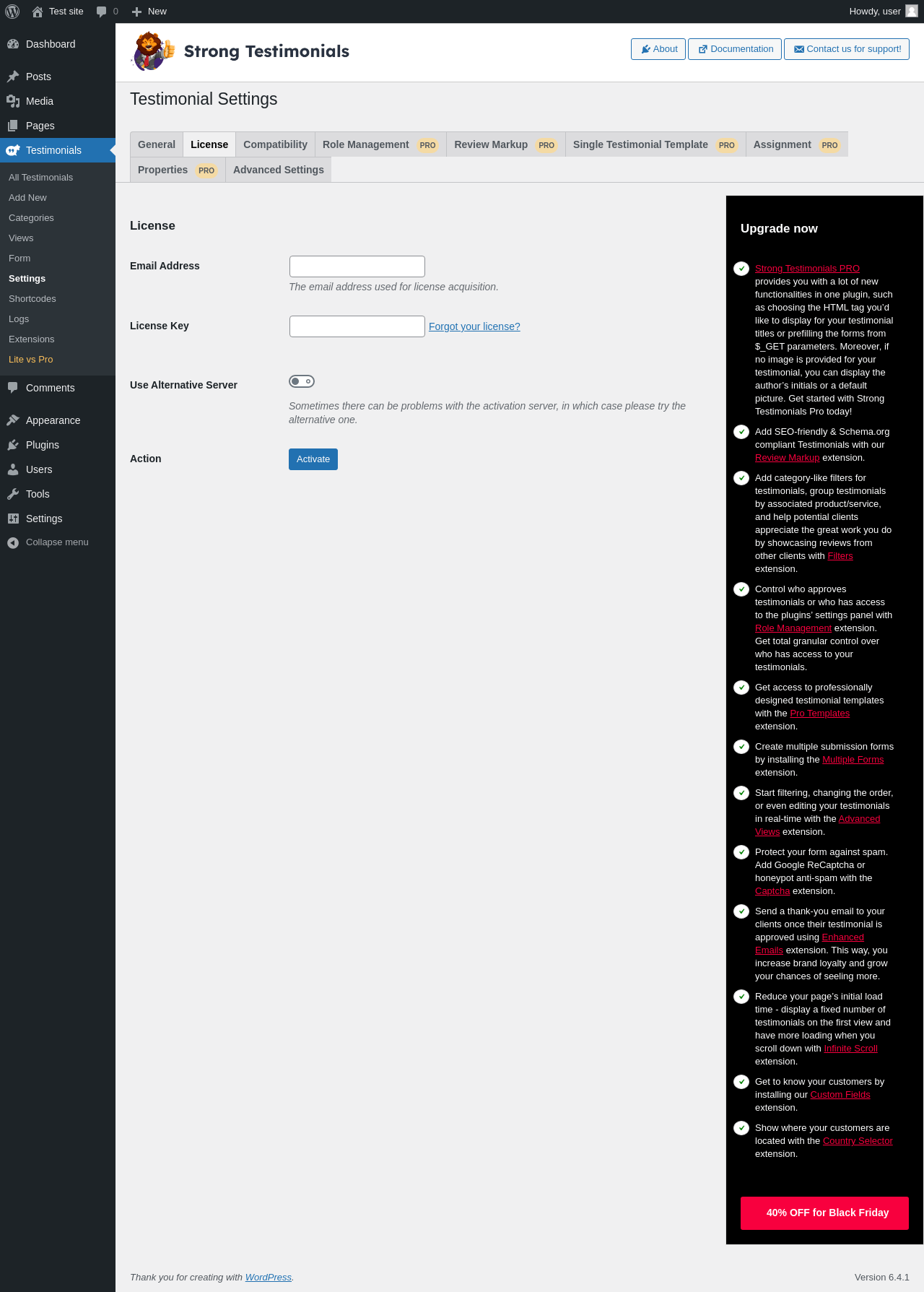Click the Dashboard gauge icon
The width and height of the screenshot is (924, 1292).
tap(13, 44)
